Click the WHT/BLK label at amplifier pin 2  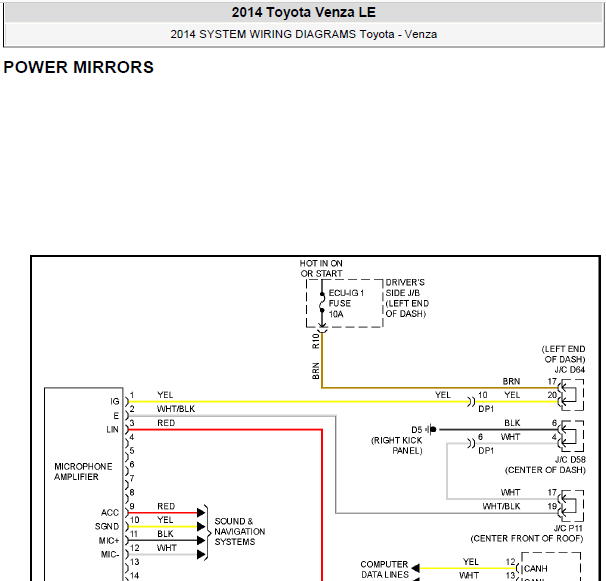tap(176, 409)
